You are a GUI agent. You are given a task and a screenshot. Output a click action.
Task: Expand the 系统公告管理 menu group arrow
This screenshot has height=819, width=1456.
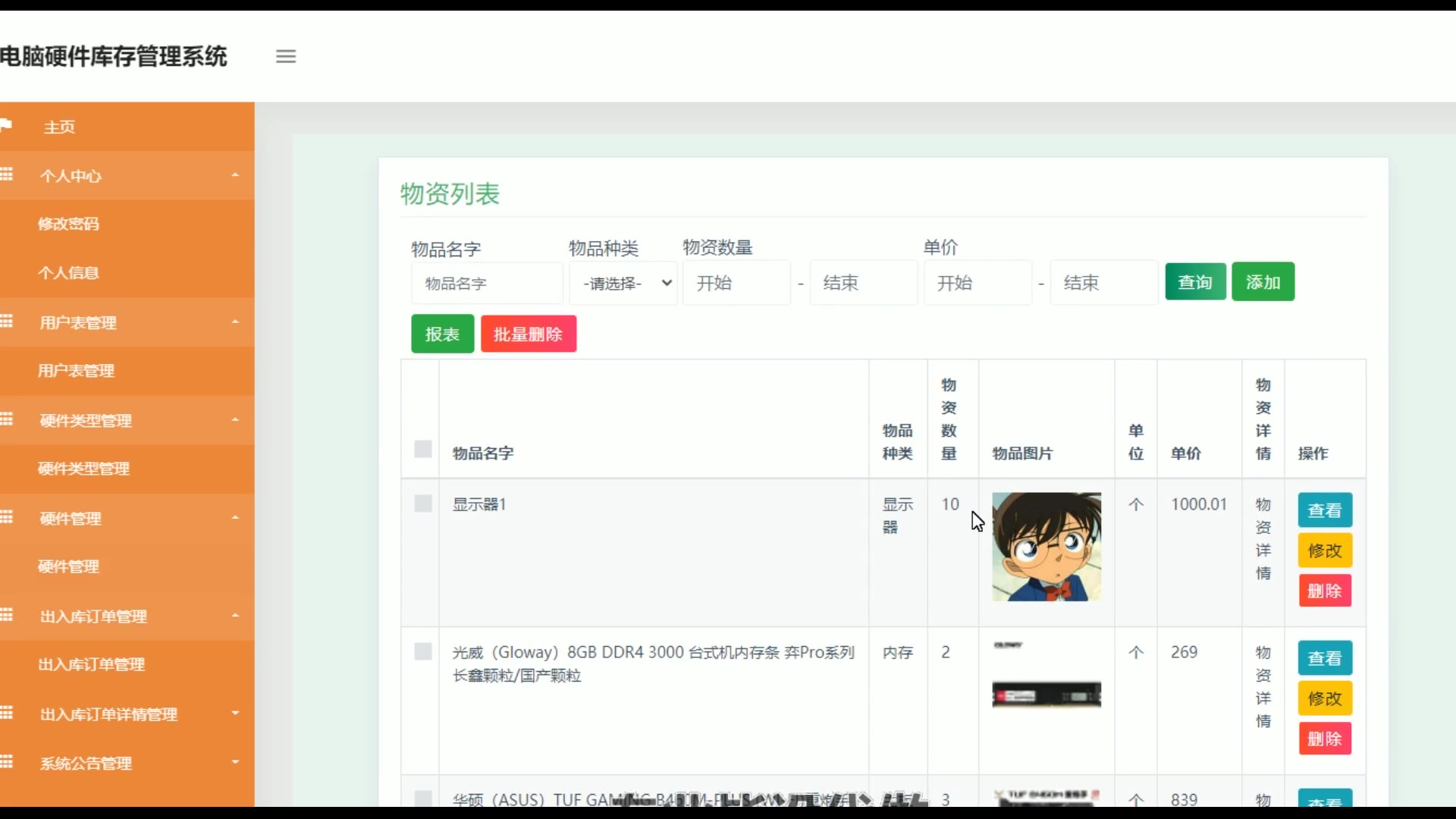pos(235,761)
